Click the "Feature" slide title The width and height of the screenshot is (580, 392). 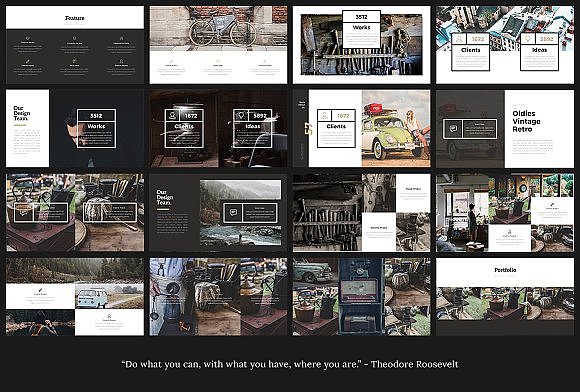pyautogui.click(x=75, y=18)
